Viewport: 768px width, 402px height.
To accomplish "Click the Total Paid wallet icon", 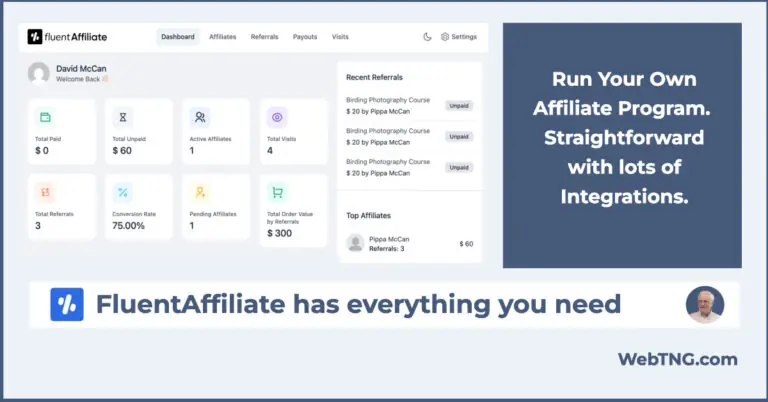I will (x=45, y=117).
